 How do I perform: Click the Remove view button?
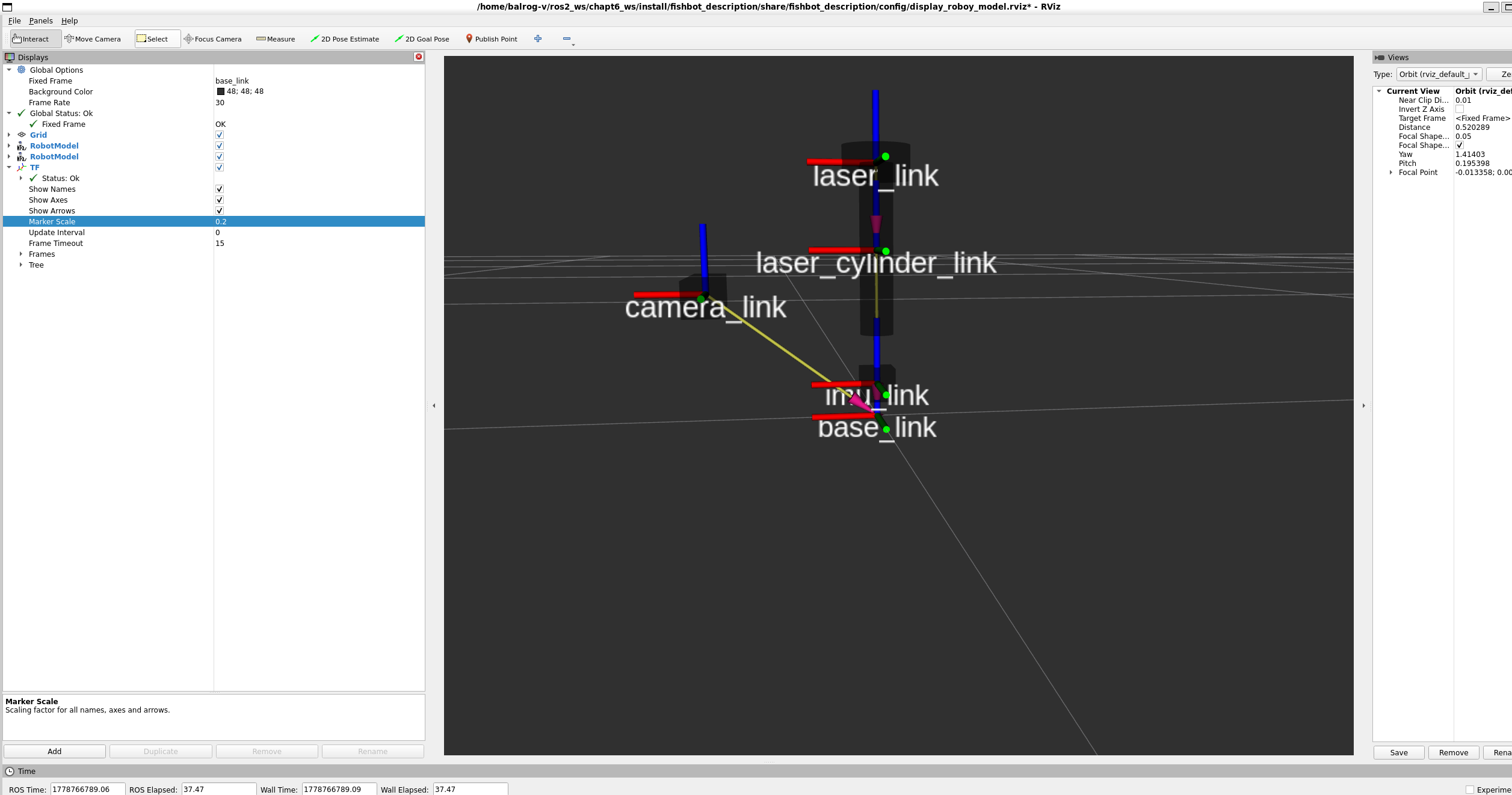coord(1454,752)
